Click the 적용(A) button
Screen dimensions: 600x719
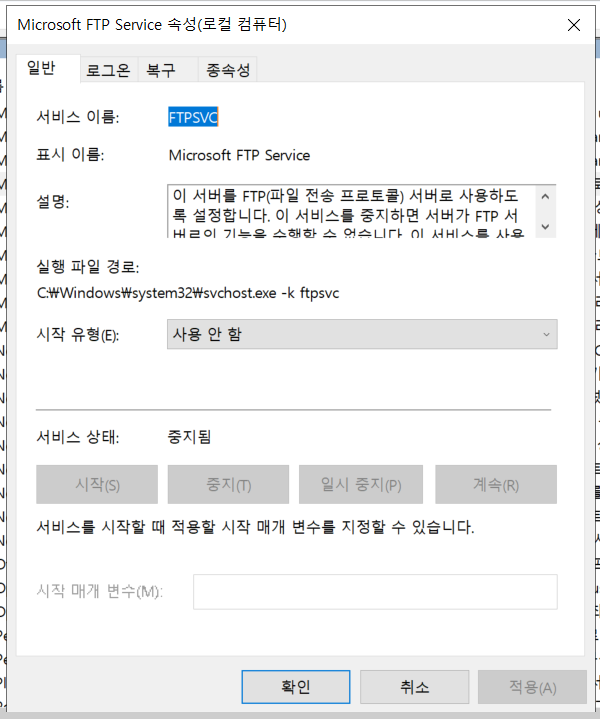click(x=532, y=686)
